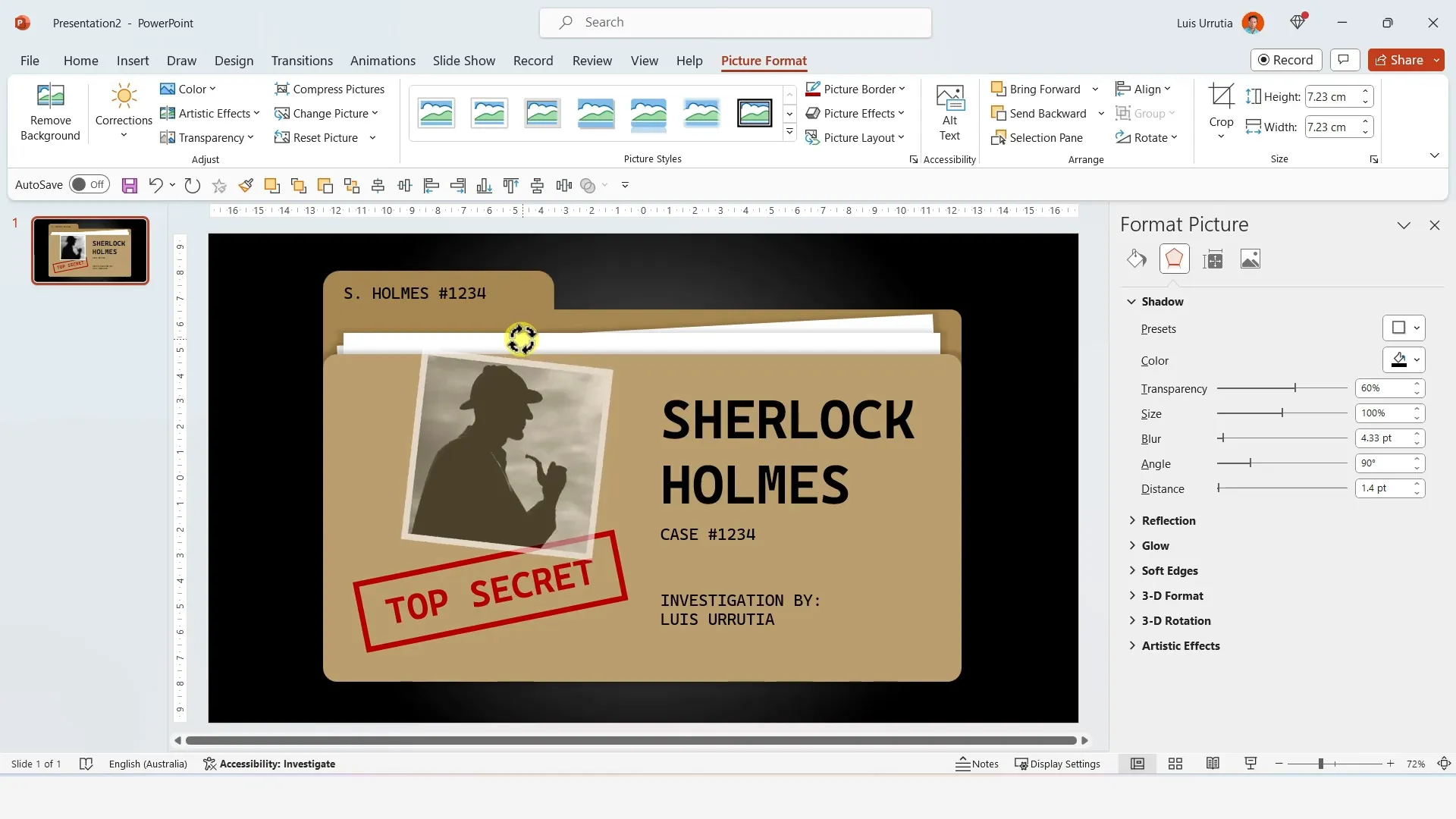Open the comments pane icon
The height and width of the screenshot is (819, 1456).
1343,60
